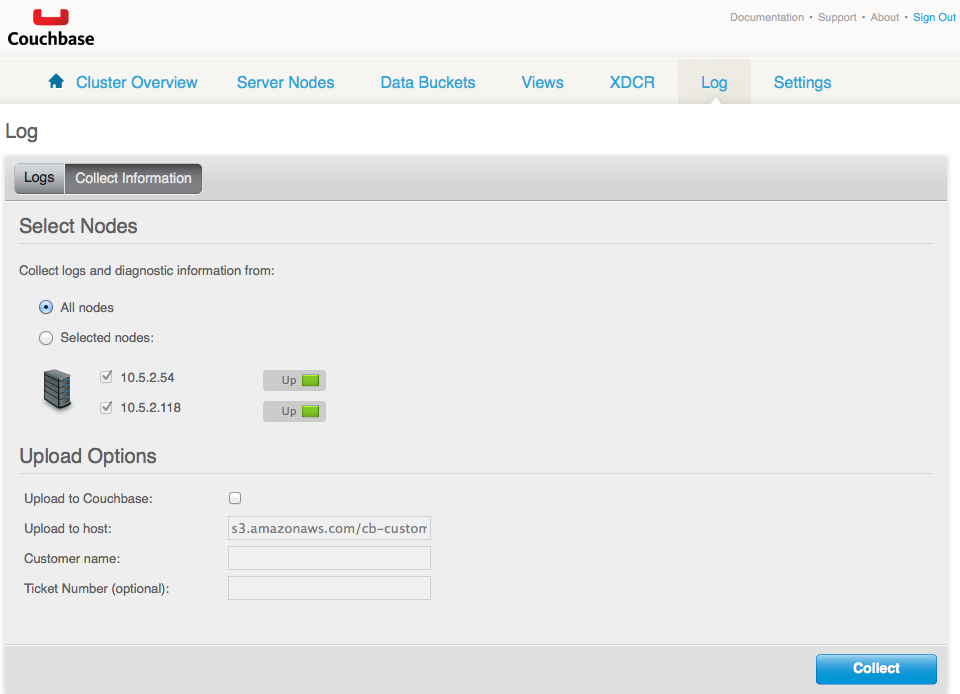
Task: Select the All nodes radio button
Action: point(46,307)
